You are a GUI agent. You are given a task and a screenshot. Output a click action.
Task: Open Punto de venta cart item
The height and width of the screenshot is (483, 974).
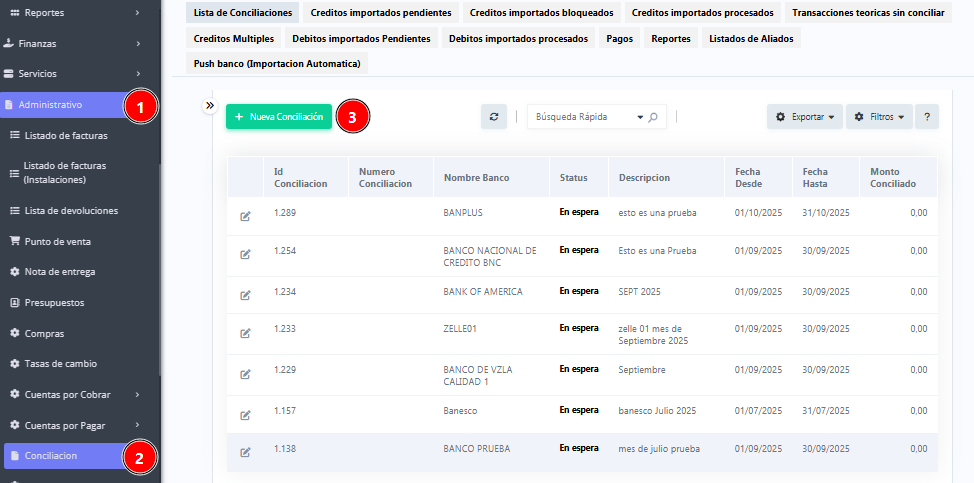click(59, 241)
